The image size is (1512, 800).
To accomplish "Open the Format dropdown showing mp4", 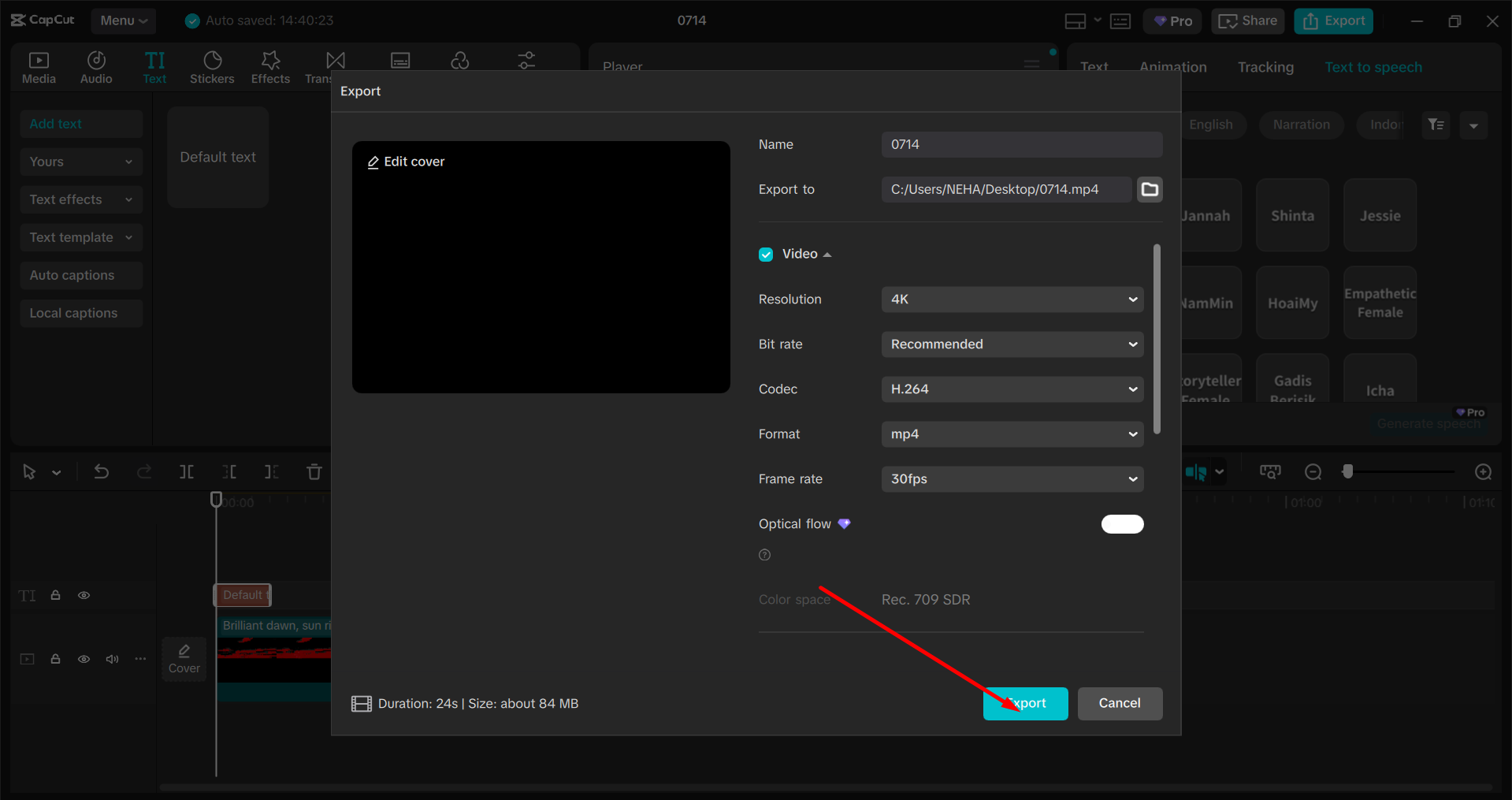I will 1012,434.
